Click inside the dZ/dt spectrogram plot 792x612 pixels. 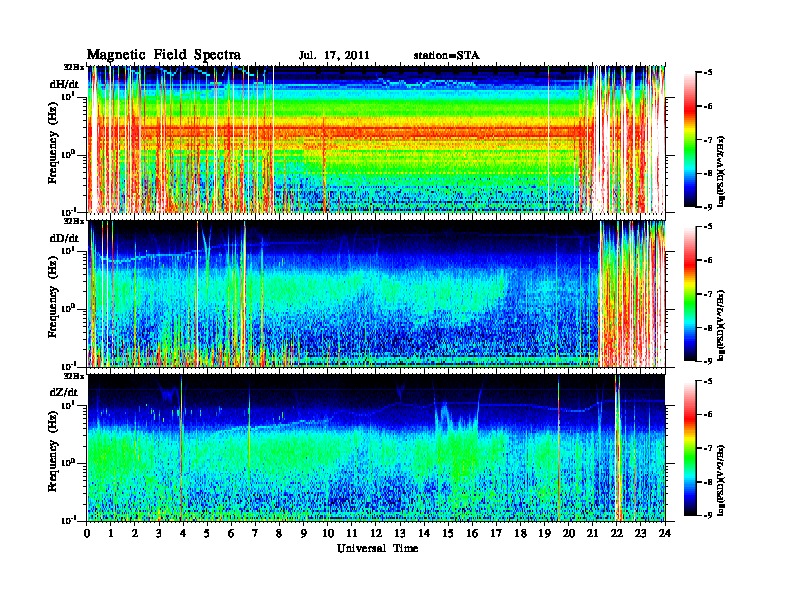376,448
